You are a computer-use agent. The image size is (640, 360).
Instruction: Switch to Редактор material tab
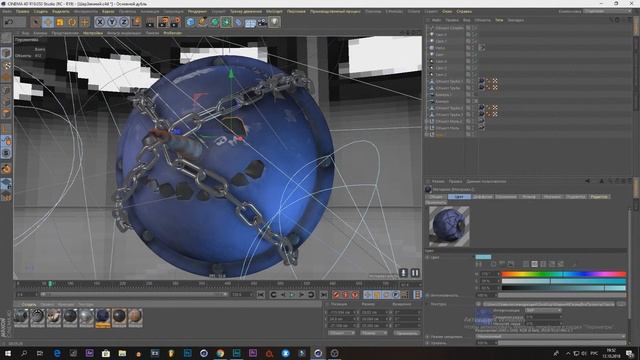[x=599, y=197]
